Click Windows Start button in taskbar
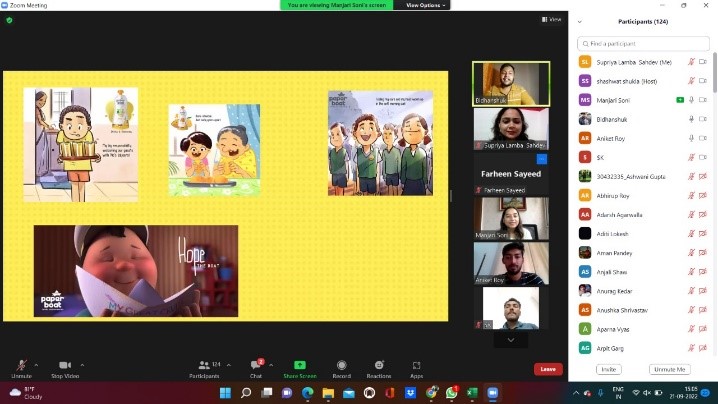The image size is (718, 404). tap(225, 393)
